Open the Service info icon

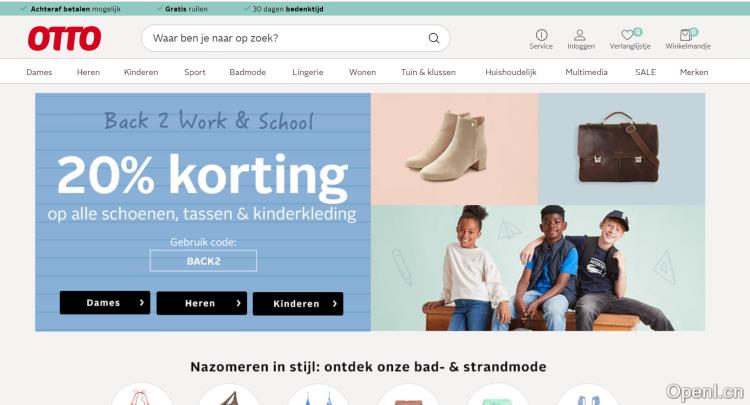(x=541, y=35)
